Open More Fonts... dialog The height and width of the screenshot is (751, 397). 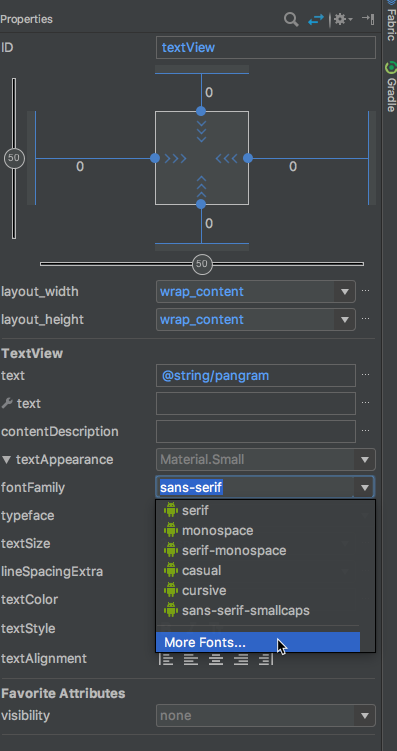click(258, 642)
